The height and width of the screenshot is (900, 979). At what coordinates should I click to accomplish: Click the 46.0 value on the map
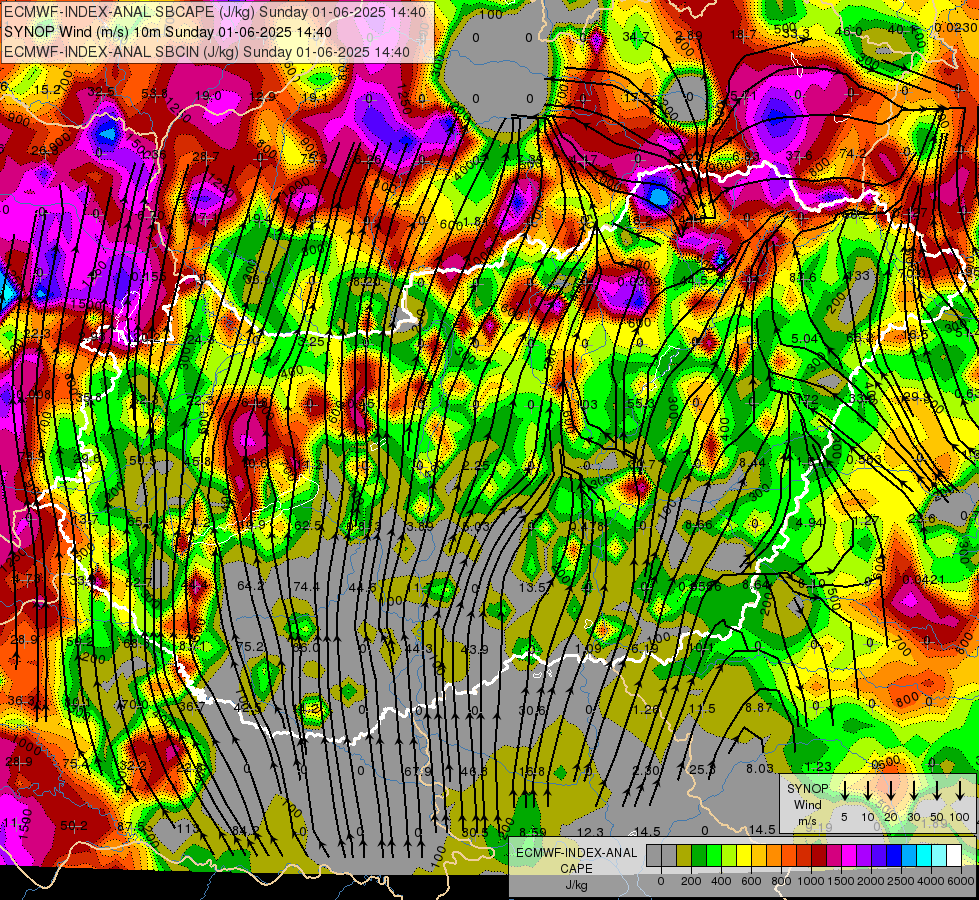pyautogui.click(x=849, y=32)
